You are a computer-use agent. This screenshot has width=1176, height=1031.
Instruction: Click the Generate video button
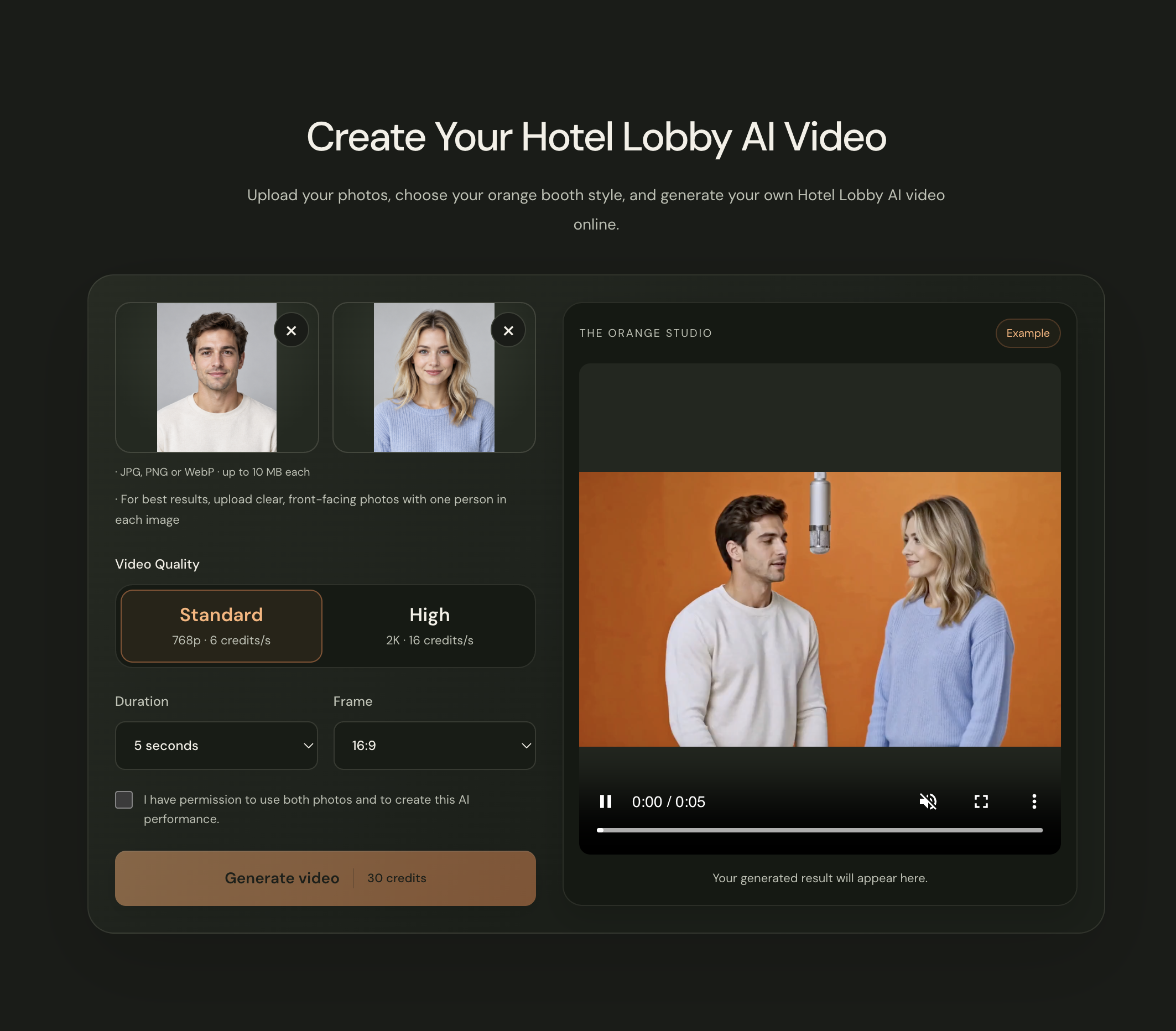click(325, 878)
